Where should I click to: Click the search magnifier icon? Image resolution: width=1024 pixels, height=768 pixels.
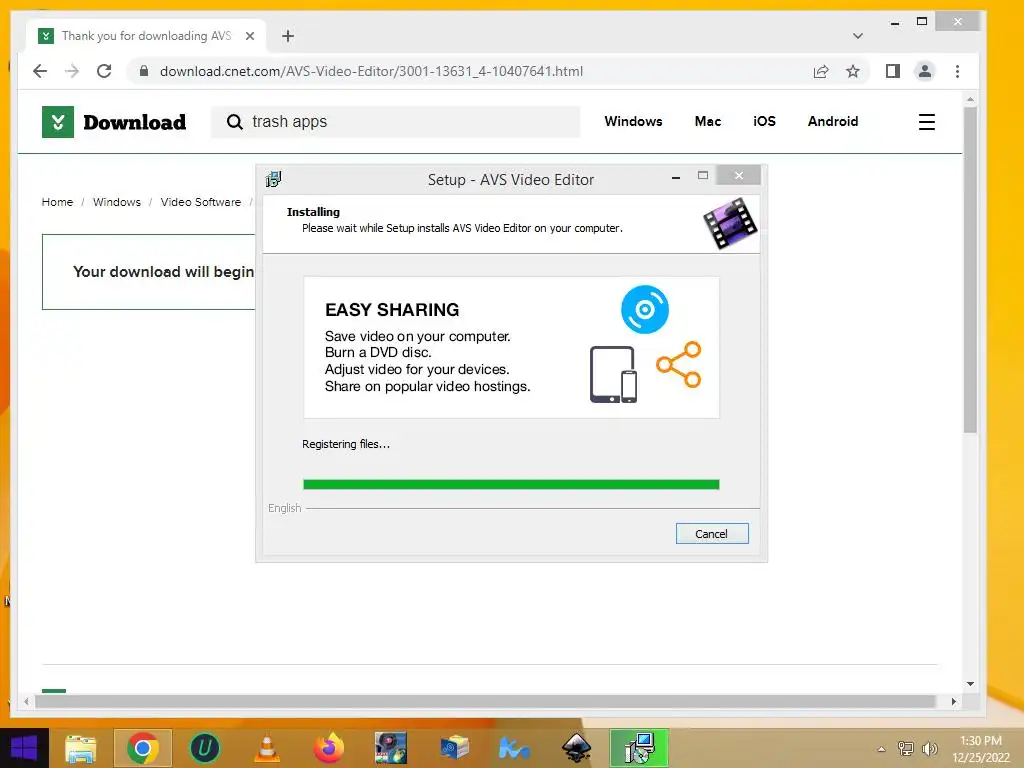234,121
